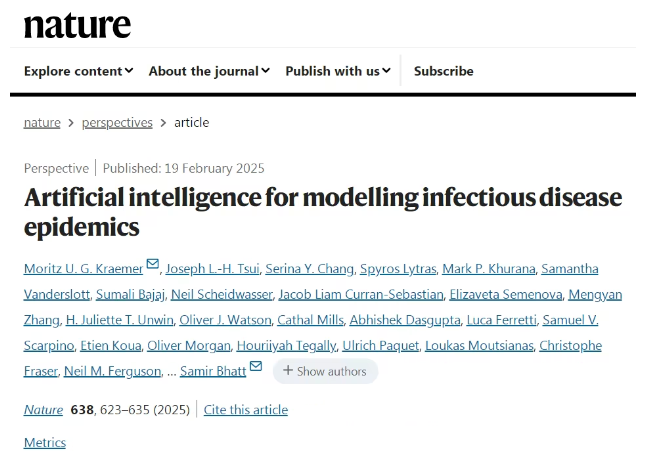Click envelope icon next to Moritz Kraemer
Viewport: 667px width, 458px height.
pos(153,265)
